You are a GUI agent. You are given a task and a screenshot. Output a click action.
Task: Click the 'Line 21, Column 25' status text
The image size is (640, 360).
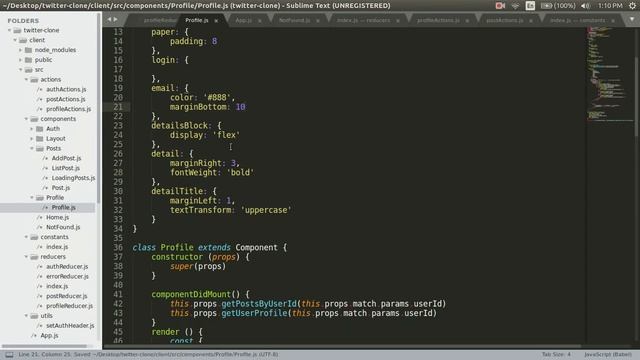coord(44,355)
